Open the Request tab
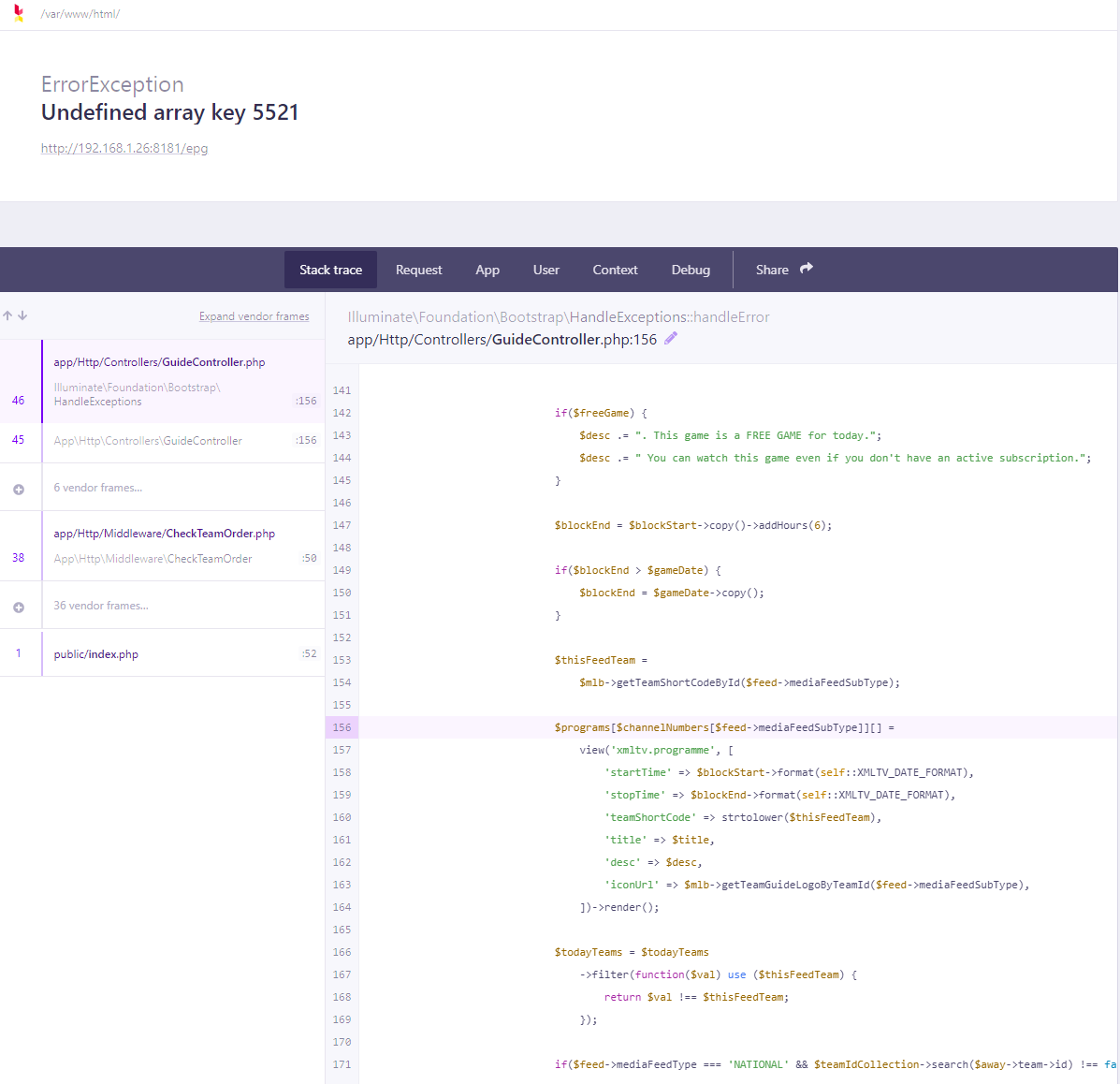This screenshot has height=1084, width=1120. (418, 270)
